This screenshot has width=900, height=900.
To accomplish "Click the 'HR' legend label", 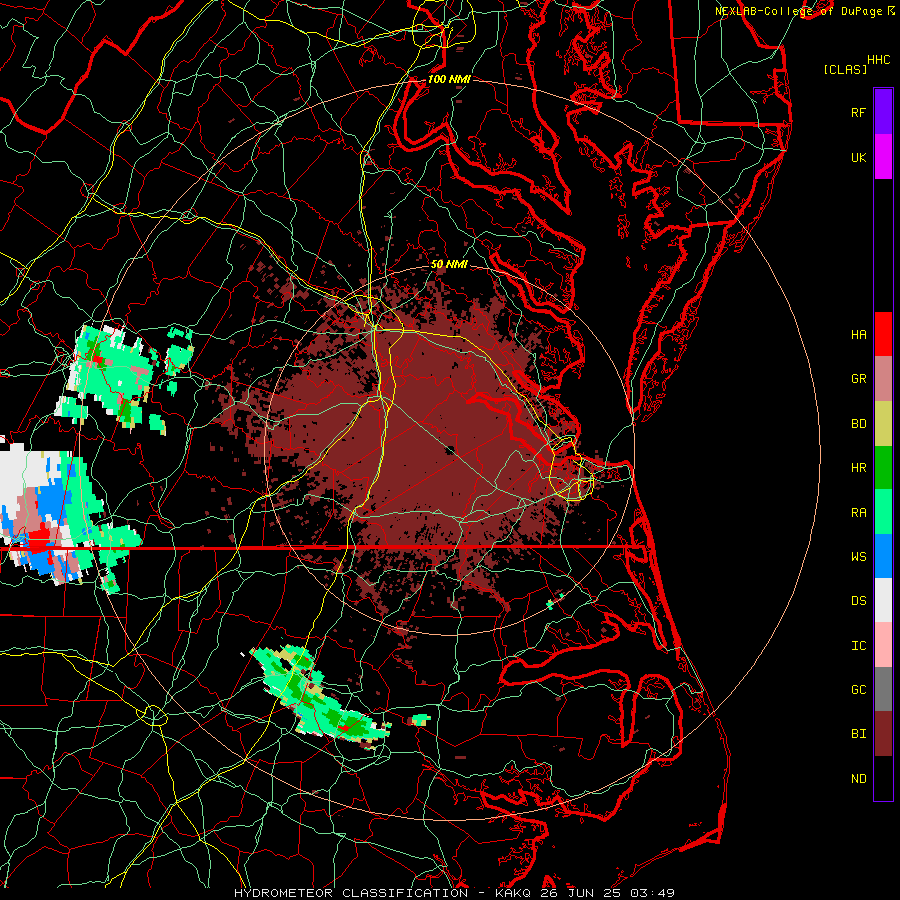I will [858, 468].
